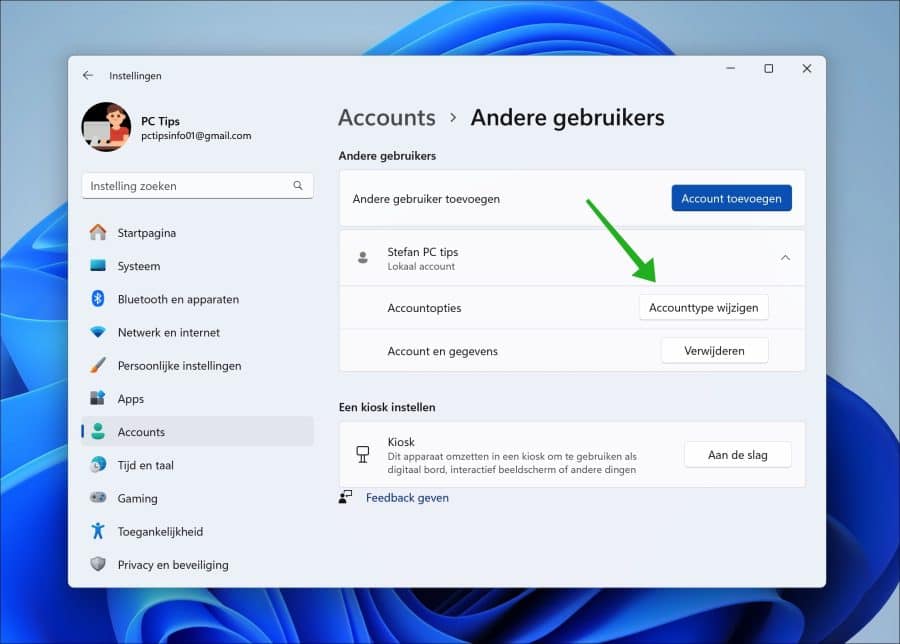900x644 pixels.
Task: Click the Account toevoegen button
Action: (x=731, y=198)
